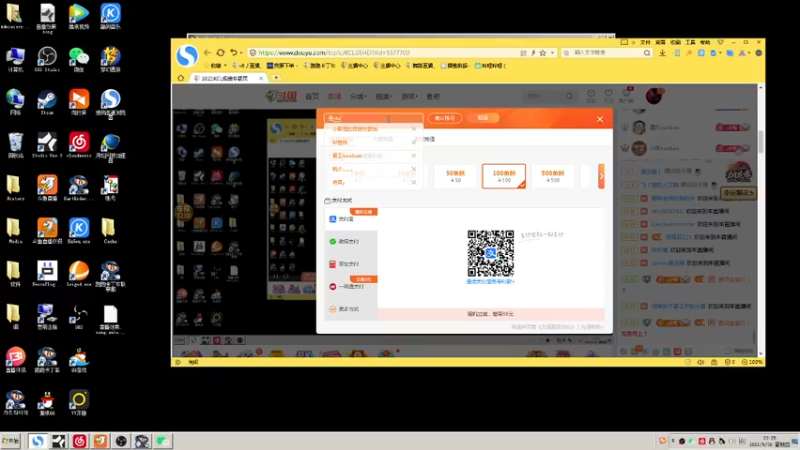The image size is (800, 450).
Task: Select the 100 fish fins option
Action: [504, 176]
